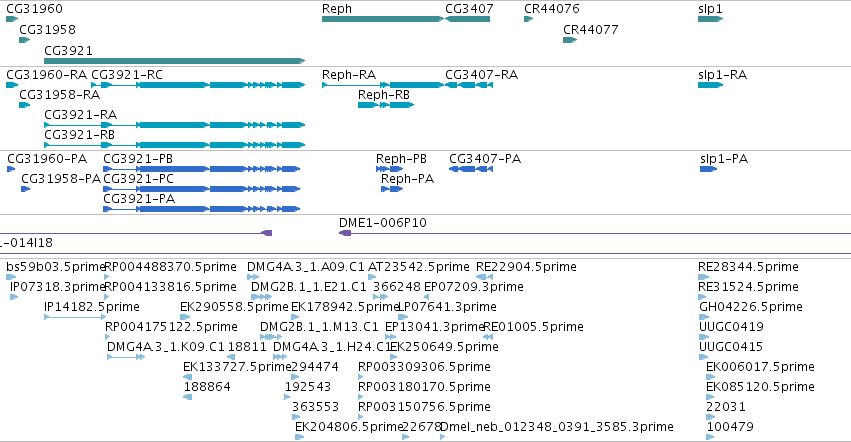This screenshot has height=442, width=851.
Task: Click the CG3407-PA protein feature
Action: pyautogui.click(x=471, y=169)
